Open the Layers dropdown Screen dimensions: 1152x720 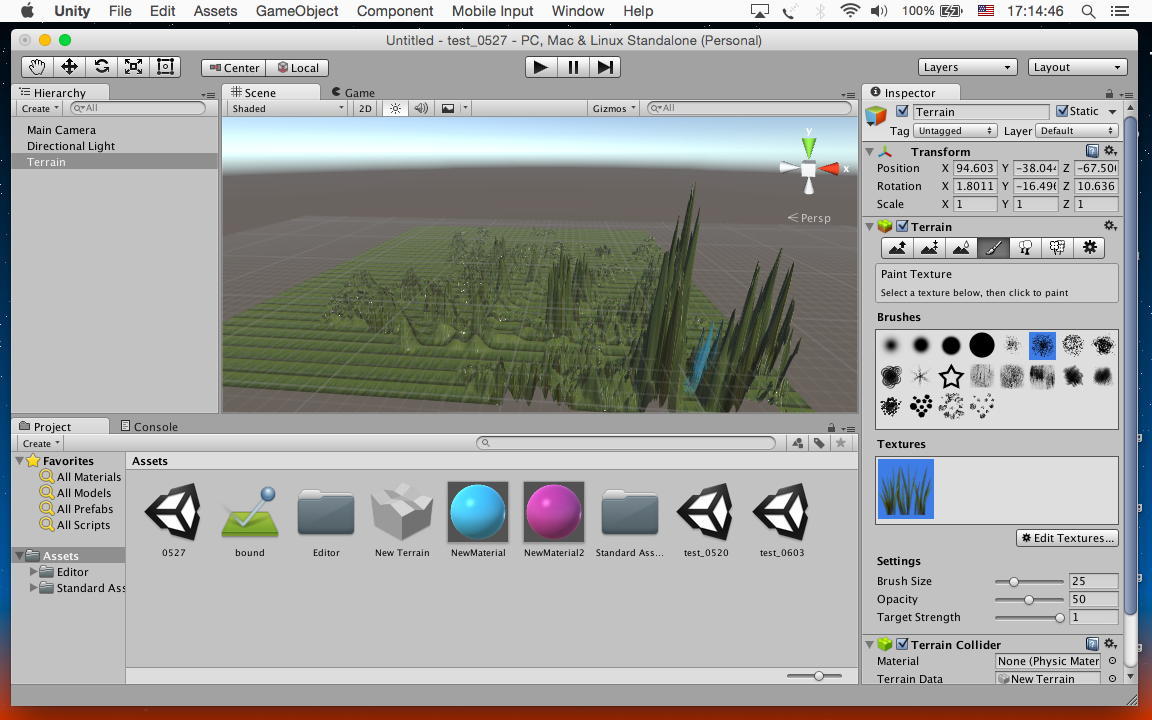point(968,67)
